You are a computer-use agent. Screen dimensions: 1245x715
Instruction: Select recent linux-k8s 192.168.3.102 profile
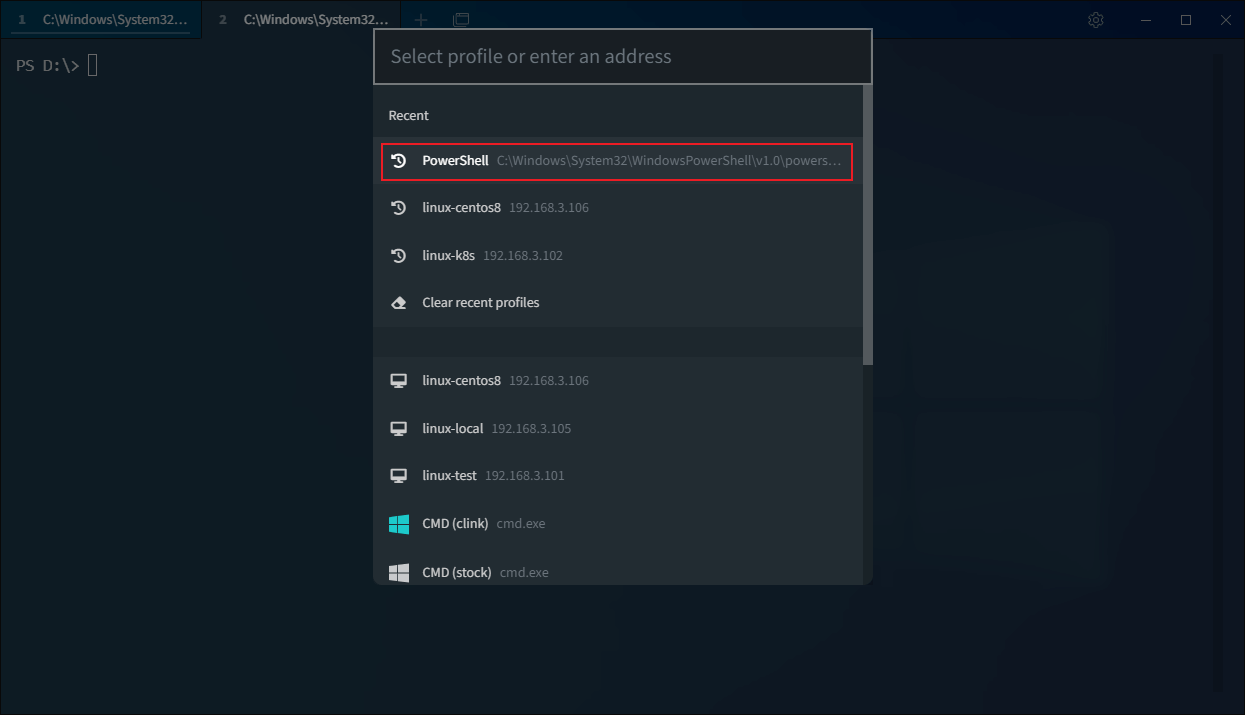[x=617, y=255]
